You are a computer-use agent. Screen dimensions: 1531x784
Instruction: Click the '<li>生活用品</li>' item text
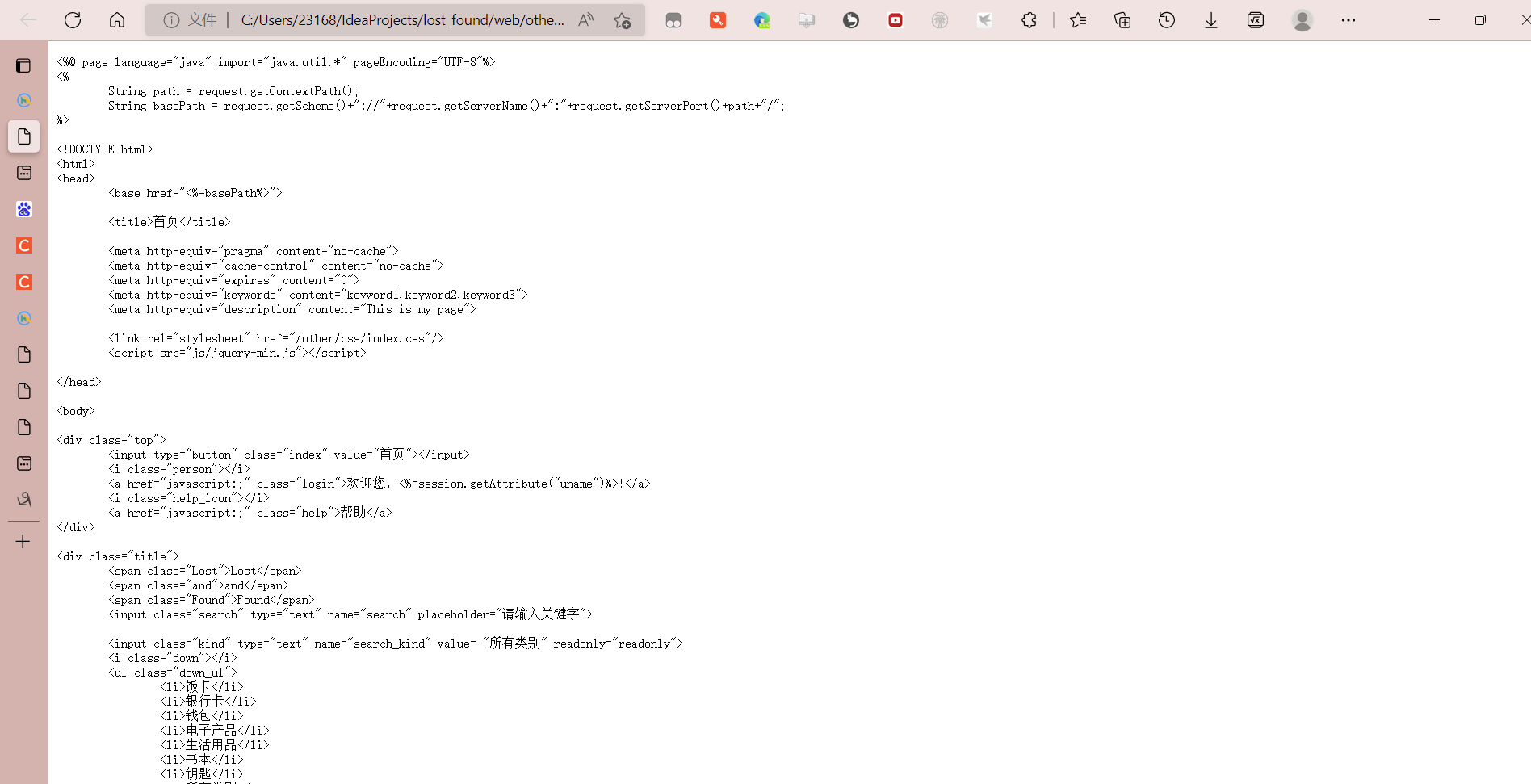(215, 745)
